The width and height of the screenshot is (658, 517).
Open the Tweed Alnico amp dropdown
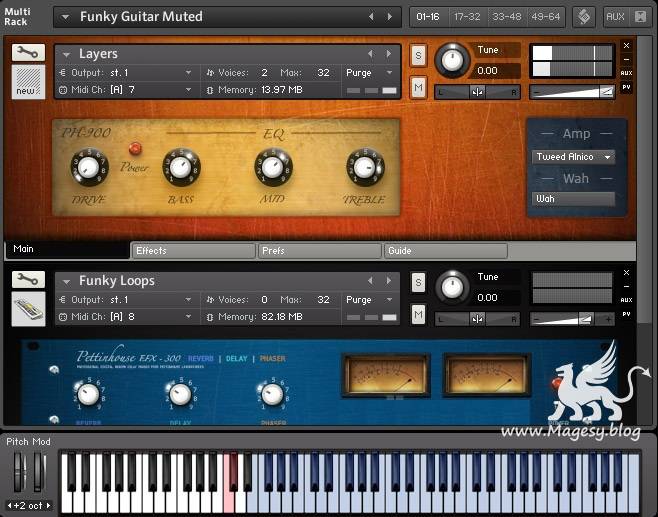click(x=573, y=157)
